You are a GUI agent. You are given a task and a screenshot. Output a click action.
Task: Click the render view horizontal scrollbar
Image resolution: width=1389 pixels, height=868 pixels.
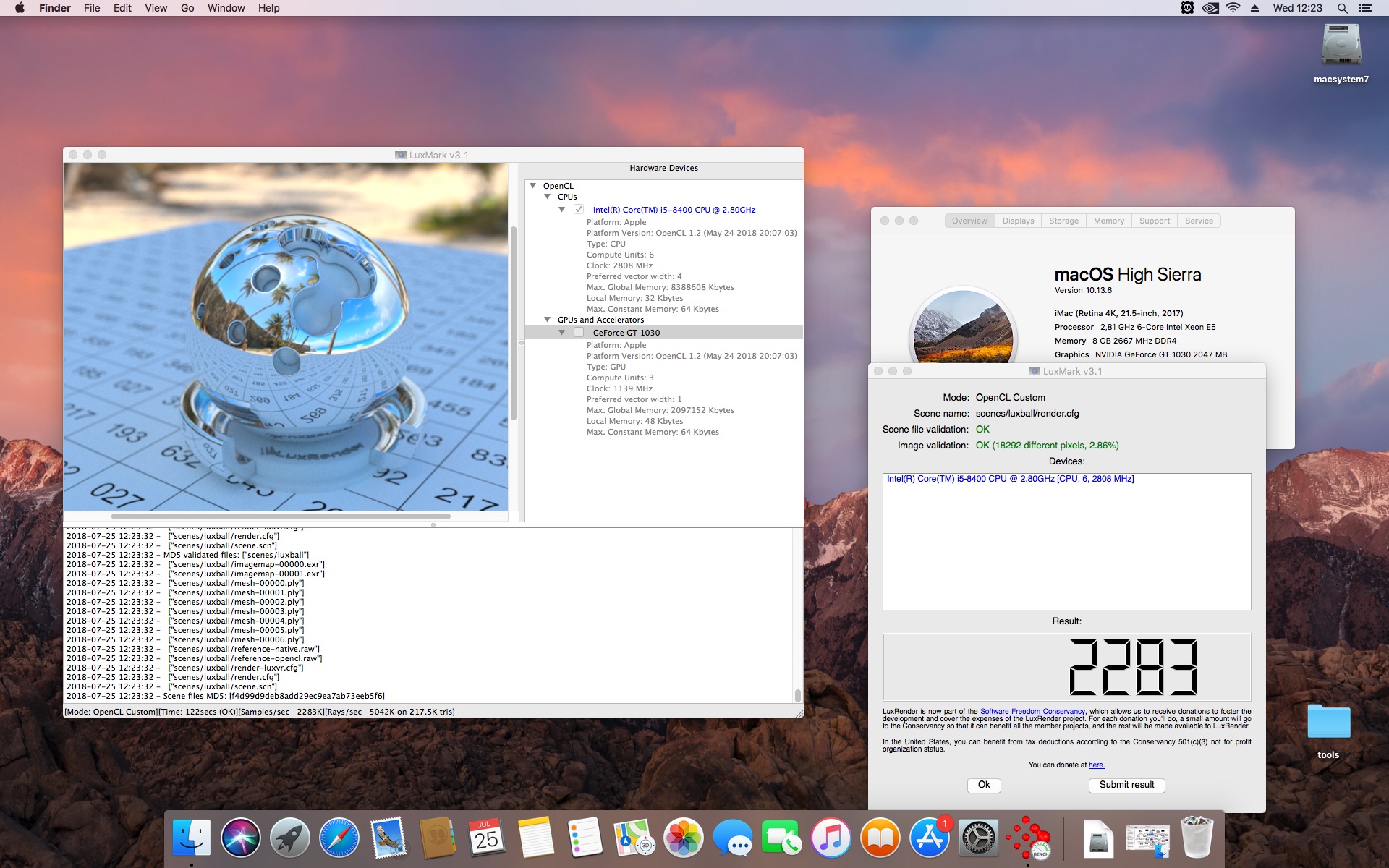281,516
